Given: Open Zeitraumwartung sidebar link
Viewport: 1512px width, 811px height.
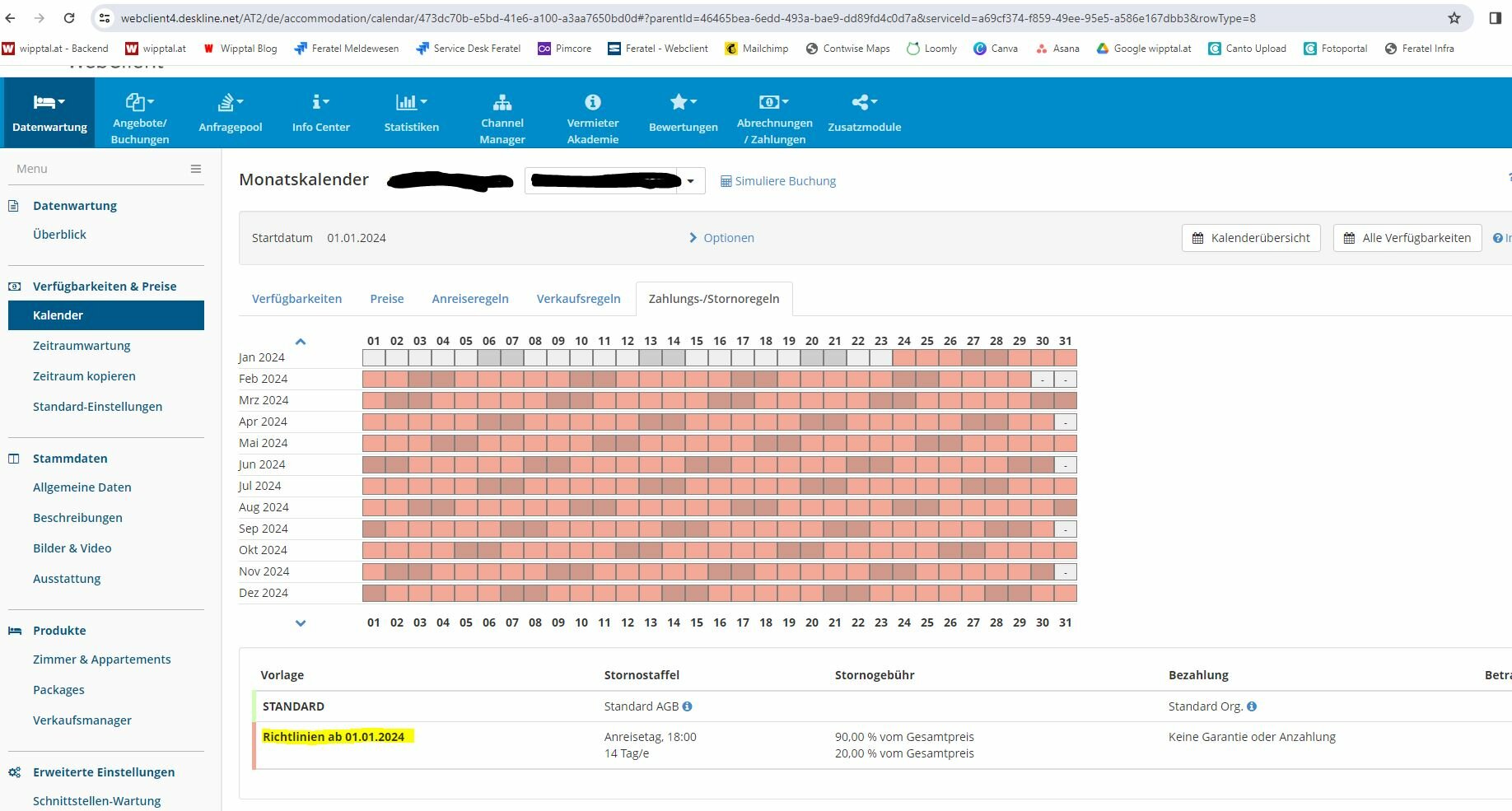Looking at the screenshot, I should 82,346.
